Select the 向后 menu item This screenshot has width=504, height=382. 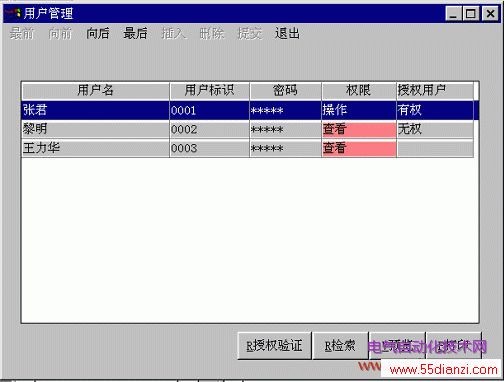[x=98, y=34]
